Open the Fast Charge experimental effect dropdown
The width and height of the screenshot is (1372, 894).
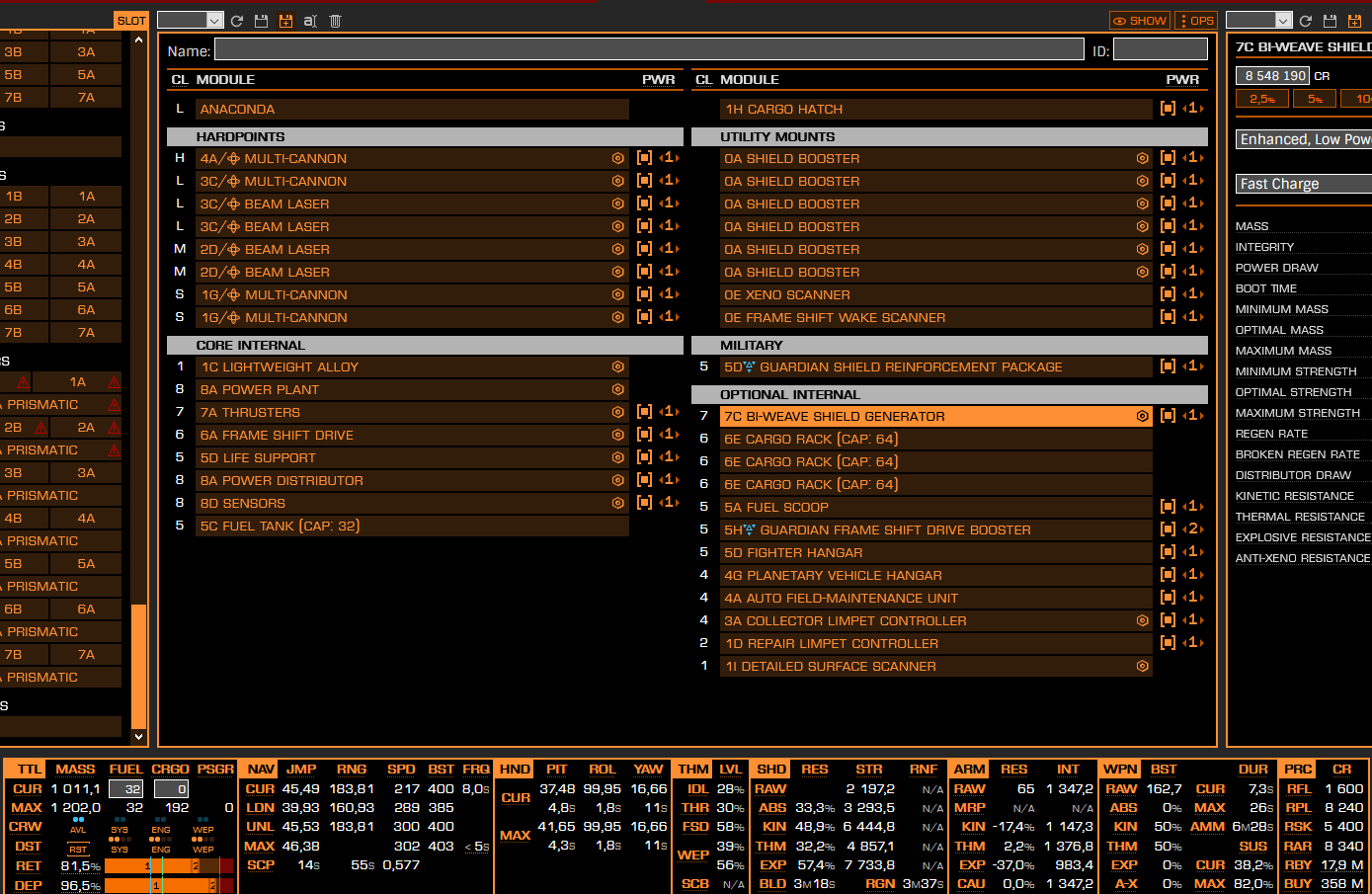[x=1304, y=184]
